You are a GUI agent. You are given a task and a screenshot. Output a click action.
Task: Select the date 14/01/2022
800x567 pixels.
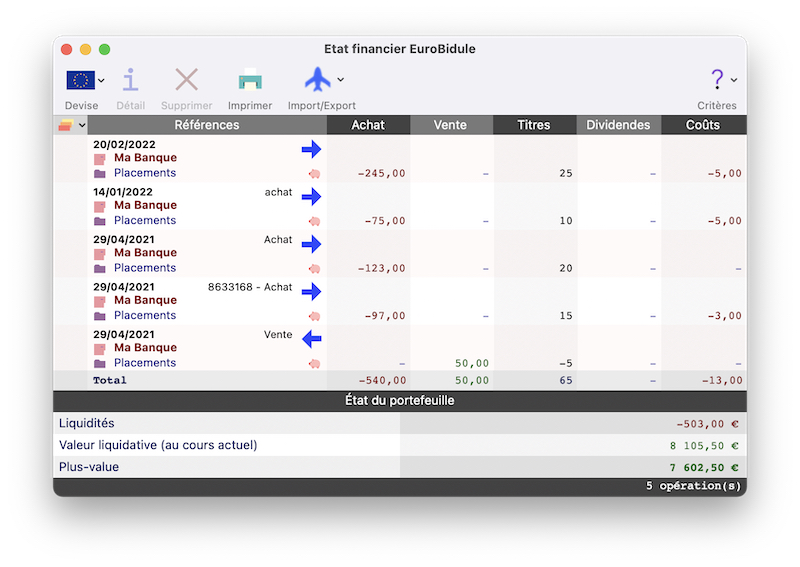click(123, 192)
